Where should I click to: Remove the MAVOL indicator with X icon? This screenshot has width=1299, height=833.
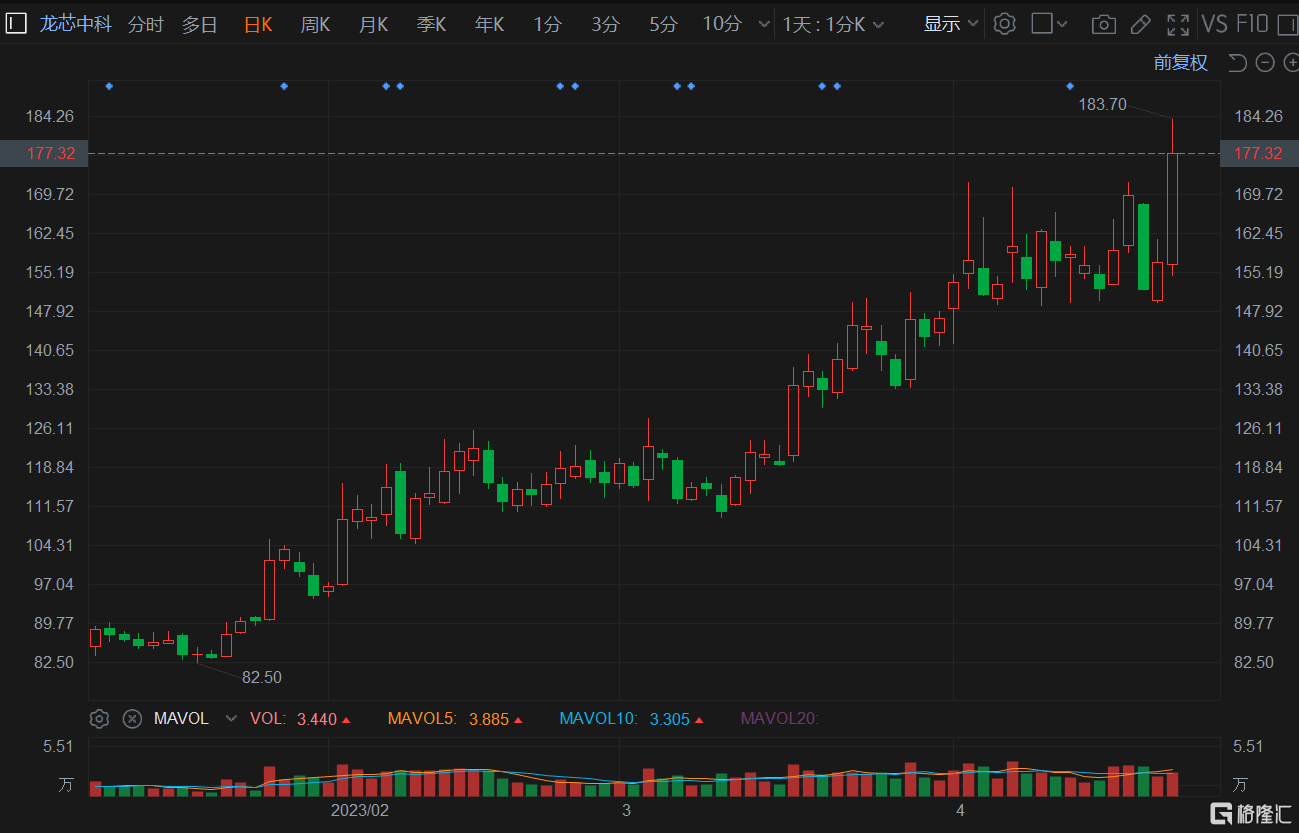[x=132, y=718]
